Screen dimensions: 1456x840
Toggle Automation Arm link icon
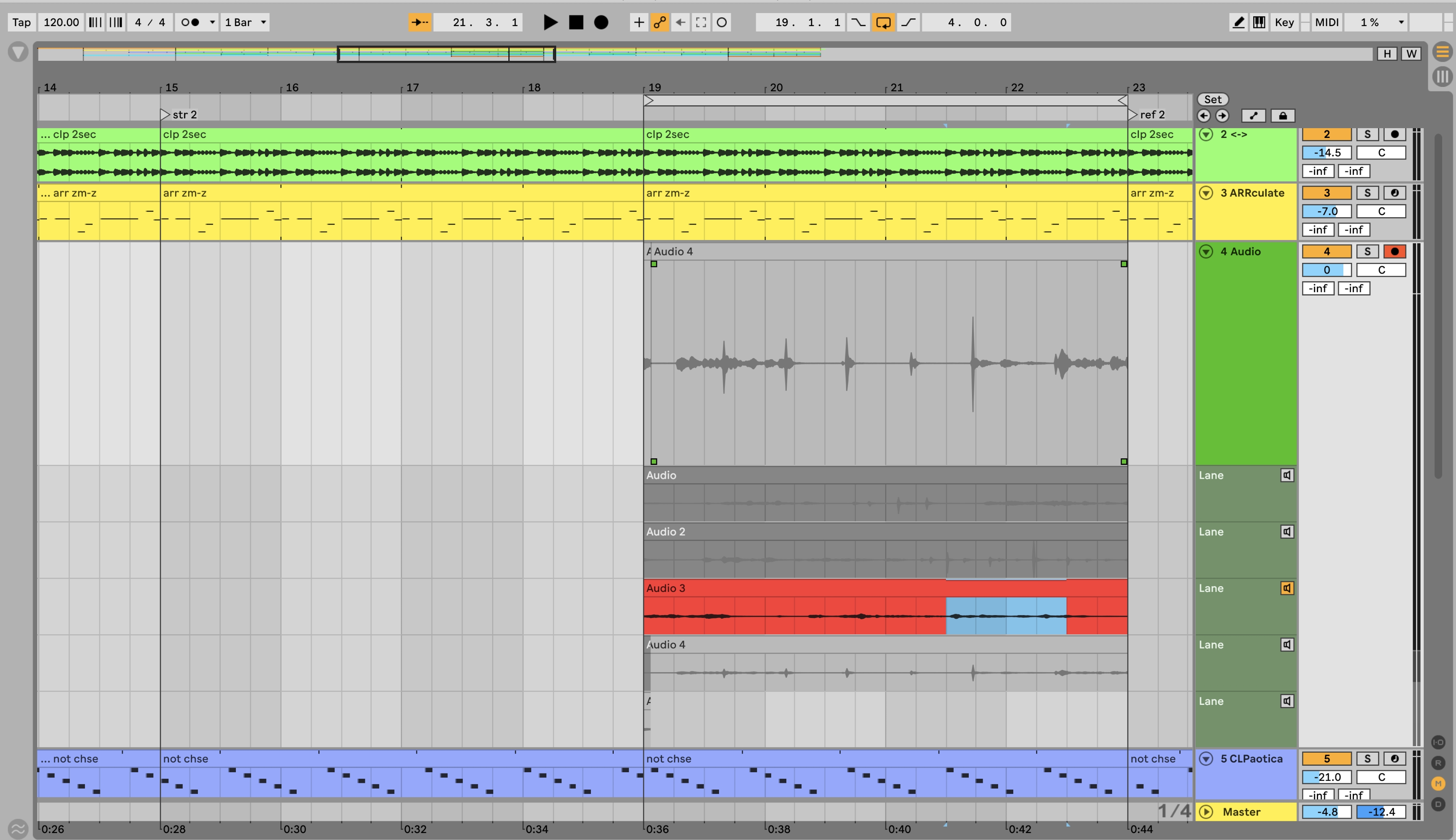[660, 22]
